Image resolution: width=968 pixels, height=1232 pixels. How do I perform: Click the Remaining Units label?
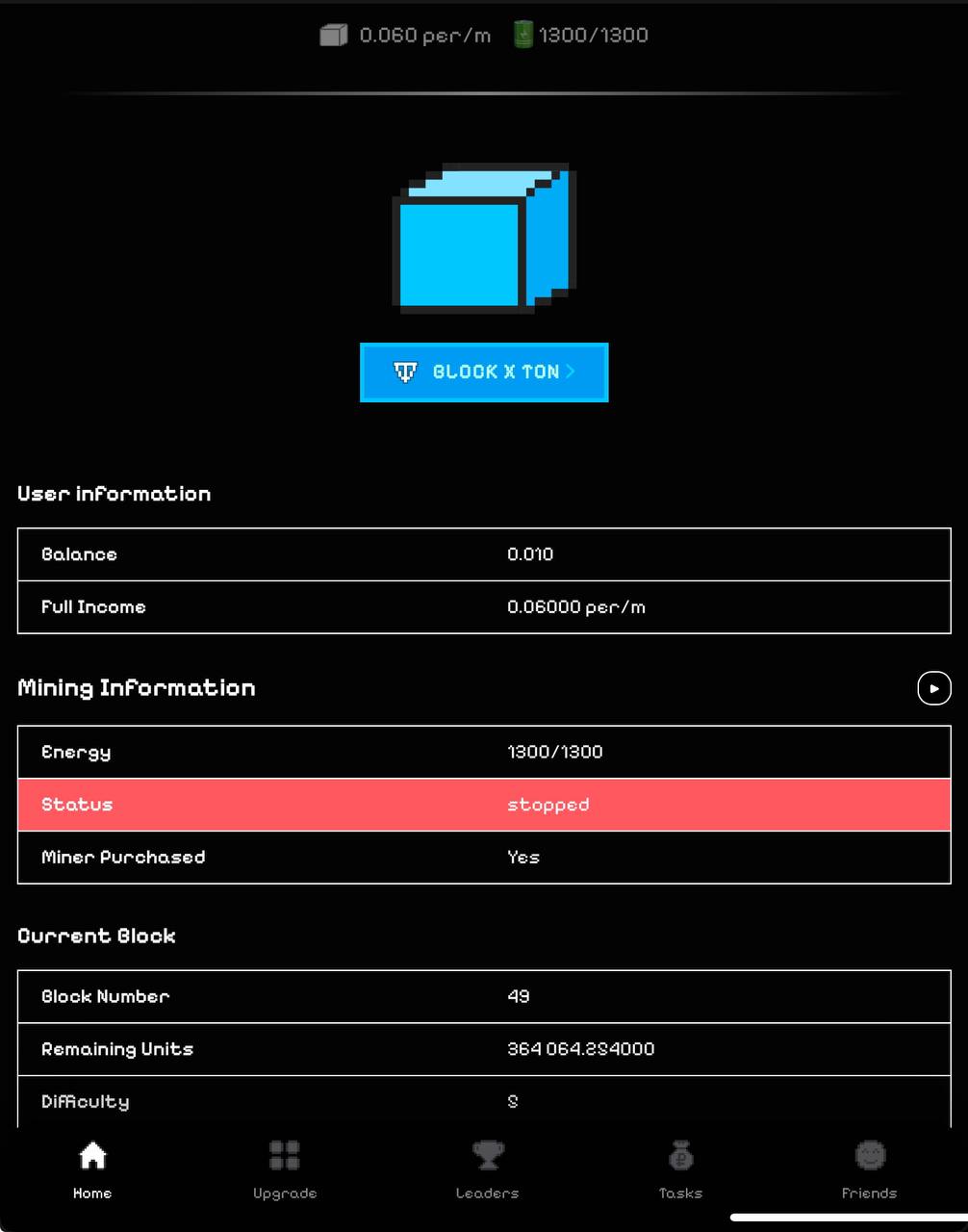[117, 1049]
